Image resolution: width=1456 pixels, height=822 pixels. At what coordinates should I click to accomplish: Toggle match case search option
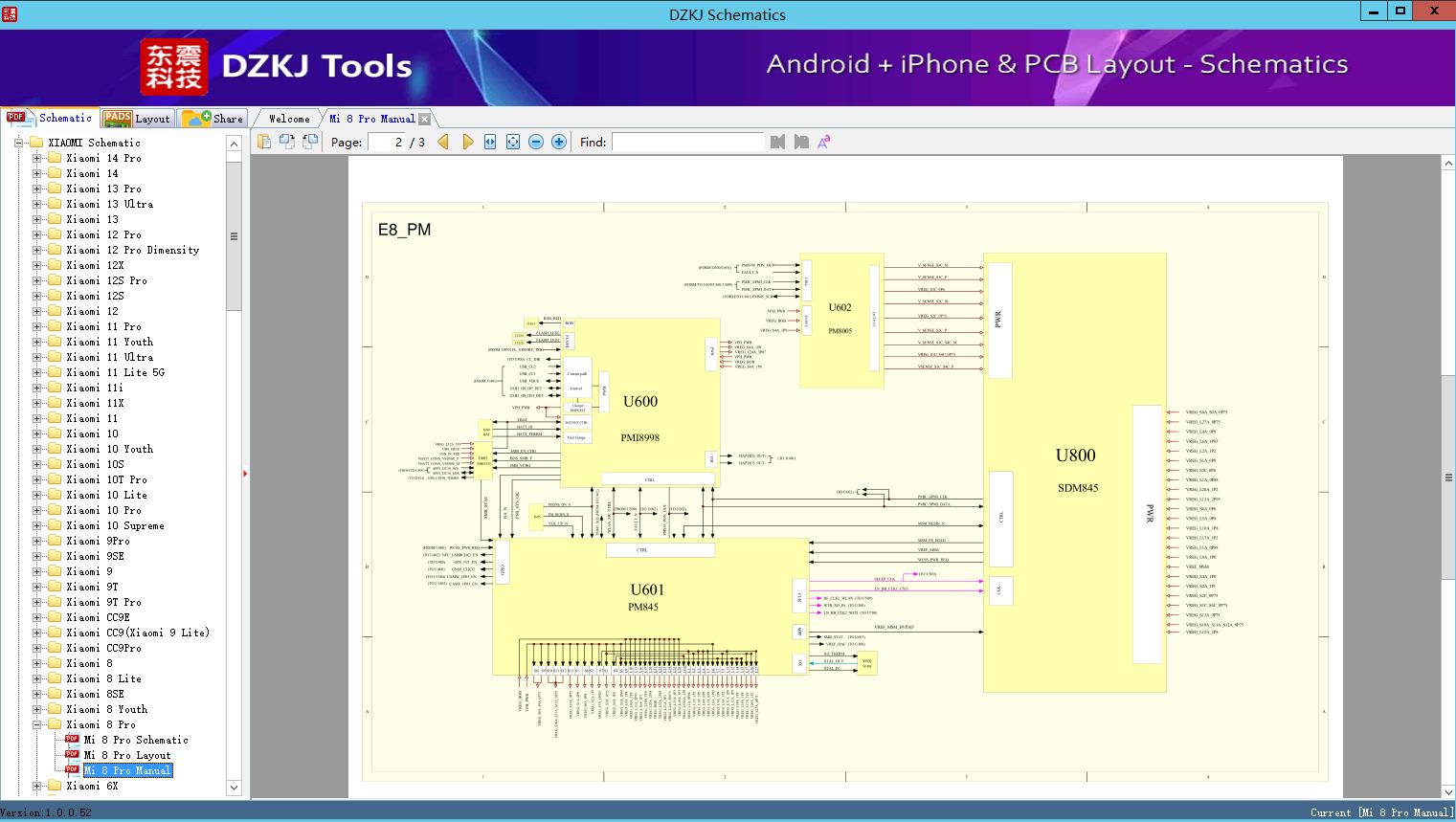click(x=823, y=142)
